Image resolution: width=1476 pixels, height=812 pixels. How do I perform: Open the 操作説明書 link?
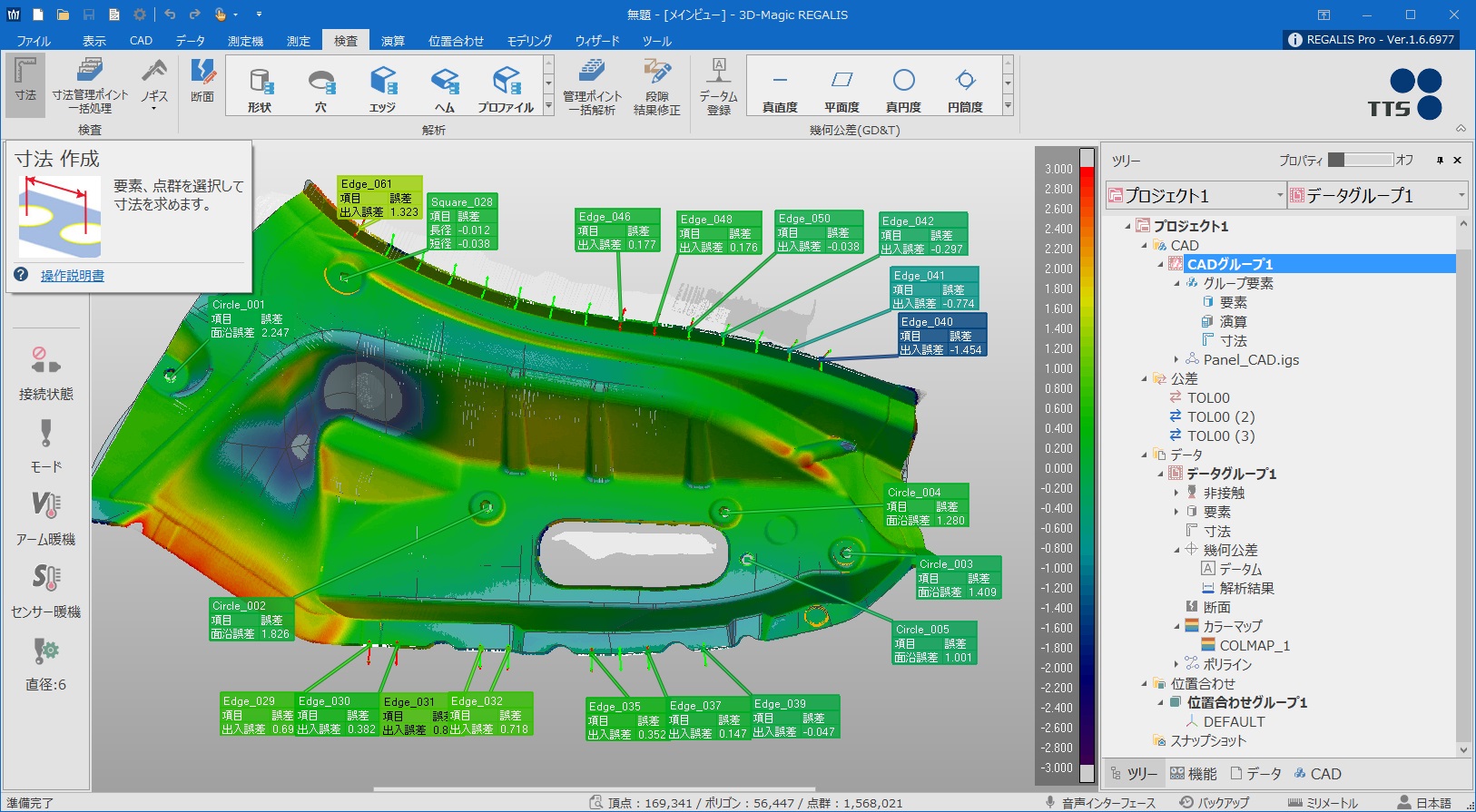point(73,275)
